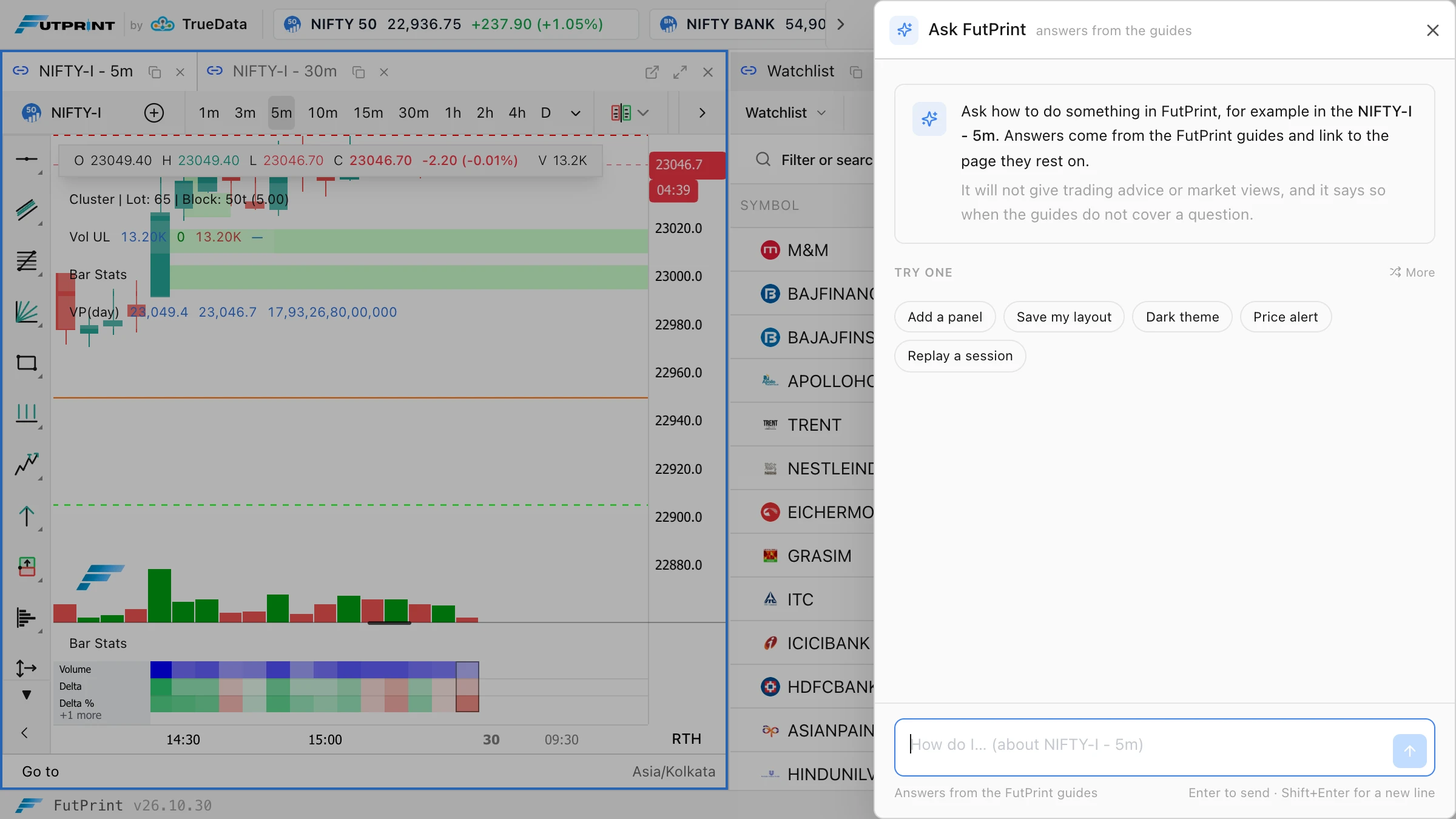Click the watchlist Filter or search field
1456x819 pixels.
(x=813, y=160)
